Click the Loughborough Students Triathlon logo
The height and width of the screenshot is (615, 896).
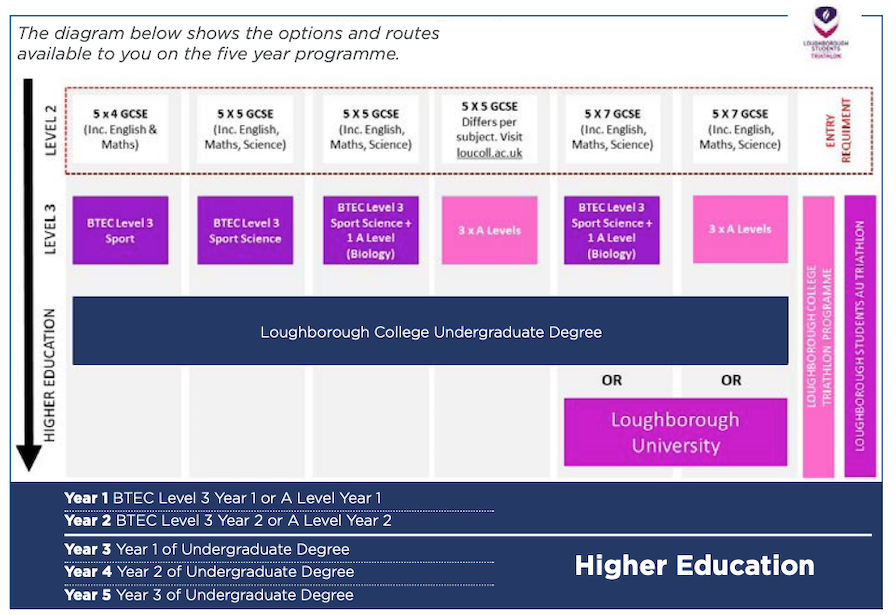(x=826, y=32)
